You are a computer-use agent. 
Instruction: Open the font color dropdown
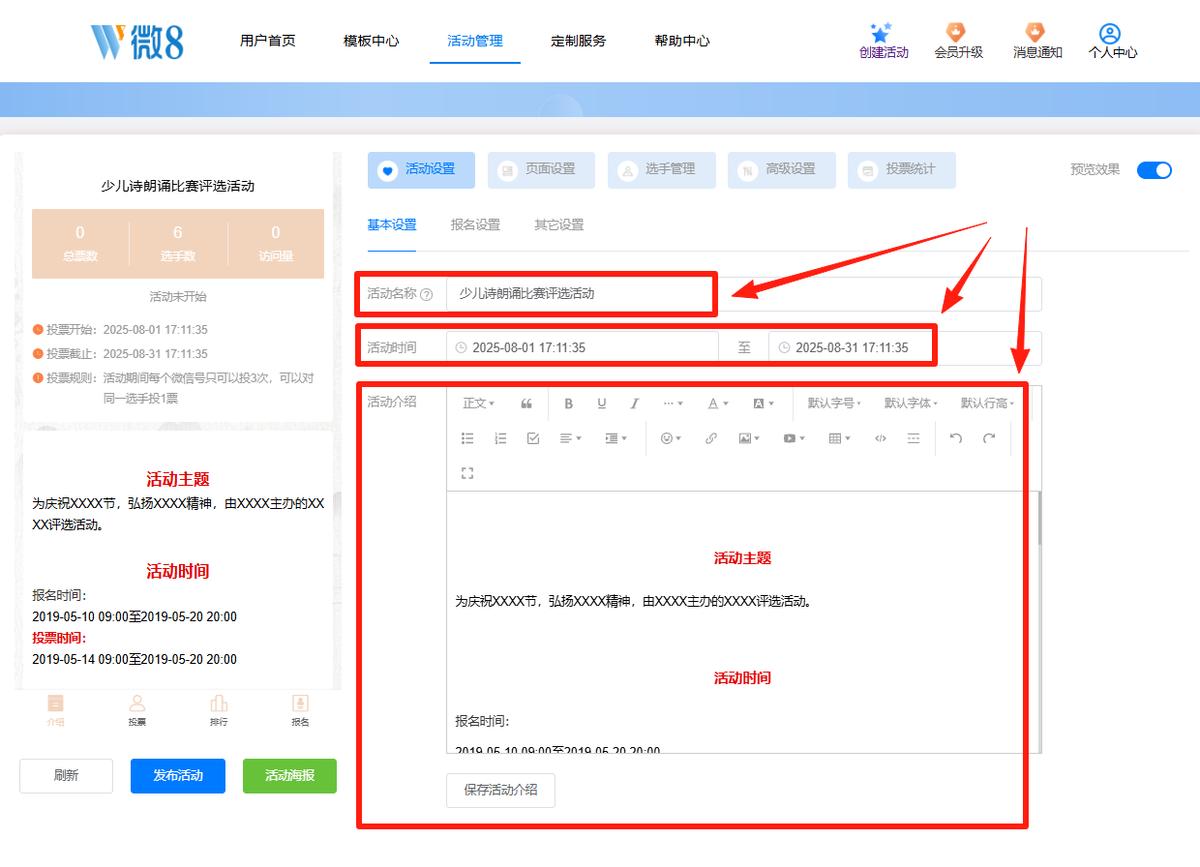click(717, 403)
